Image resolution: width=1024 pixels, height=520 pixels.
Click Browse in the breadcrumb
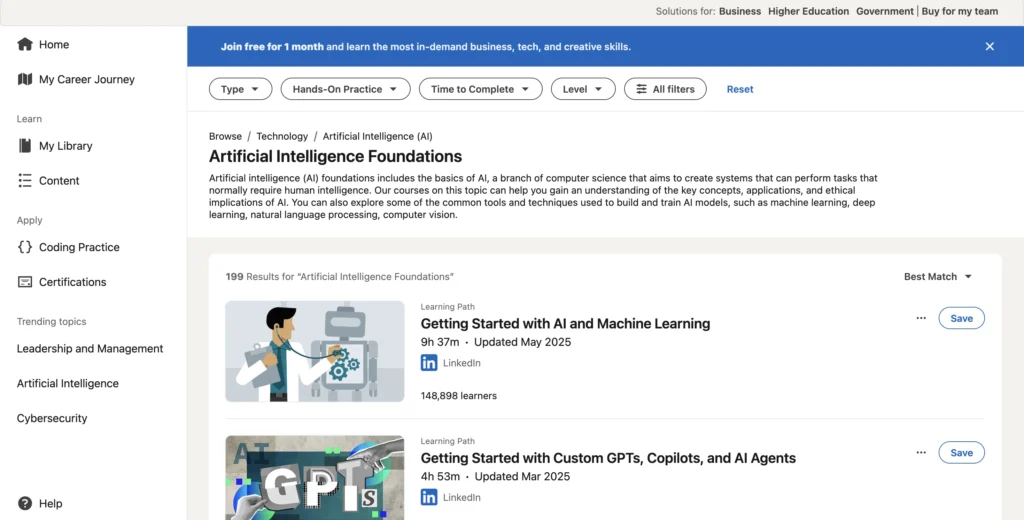tap(225, 136)
